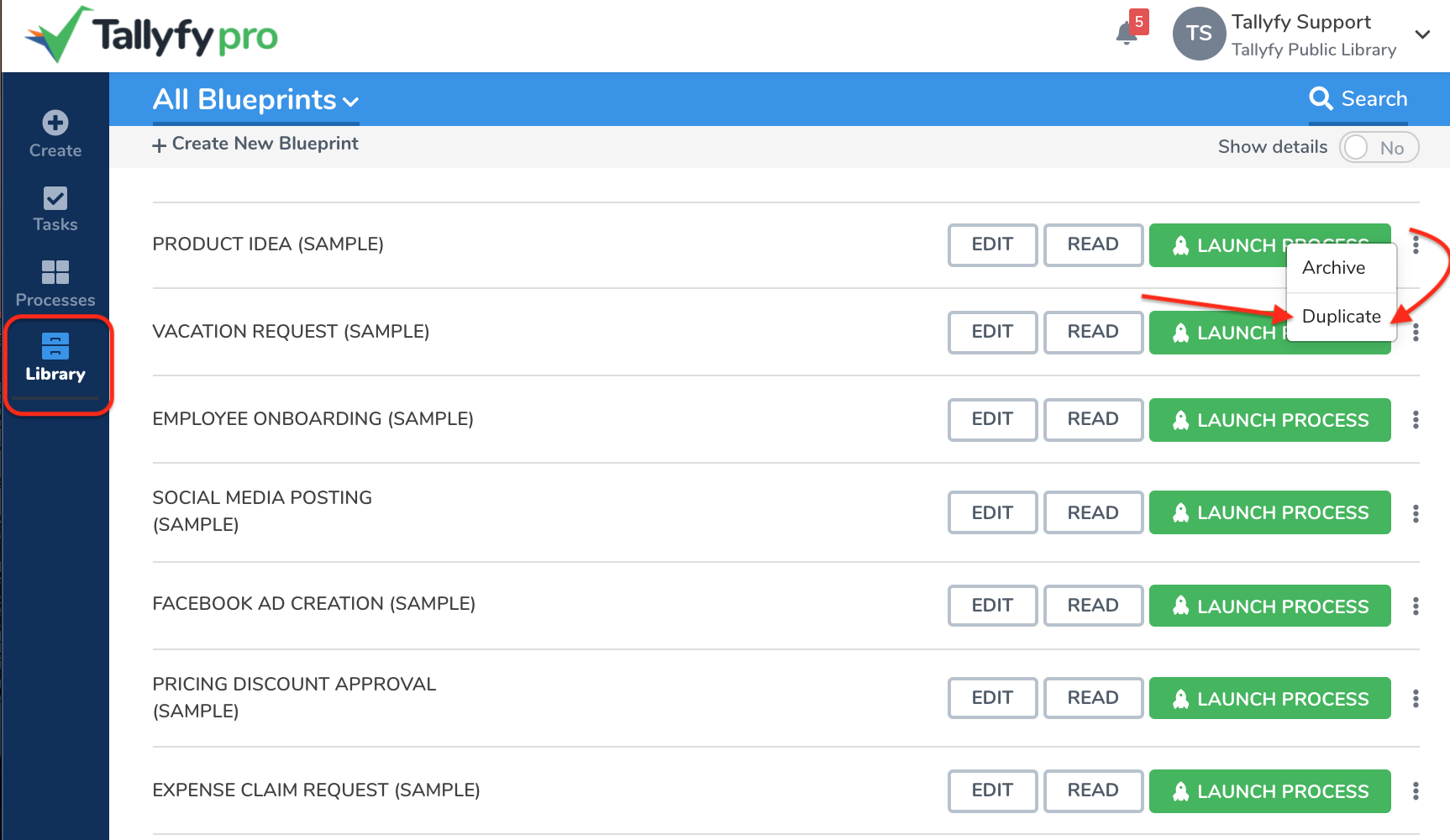Launch process for Employee Onboarding
This screenshot has width=1450, height=840.
[x=1270, y=420]
